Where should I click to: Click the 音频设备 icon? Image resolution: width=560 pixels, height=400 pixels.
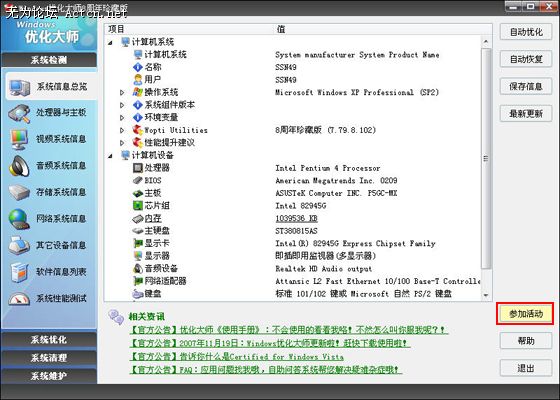click(x=138, y=269)
